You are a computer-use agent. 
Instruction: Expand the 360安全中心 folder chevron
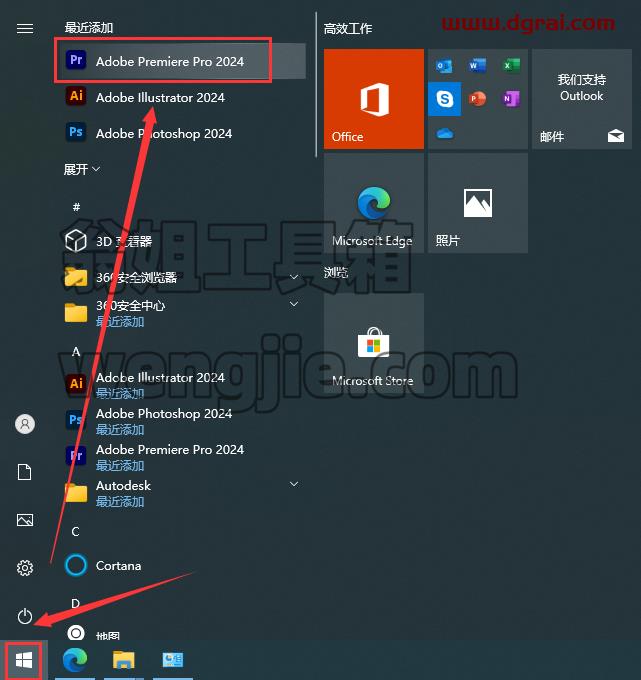click(x=294, y=304)
